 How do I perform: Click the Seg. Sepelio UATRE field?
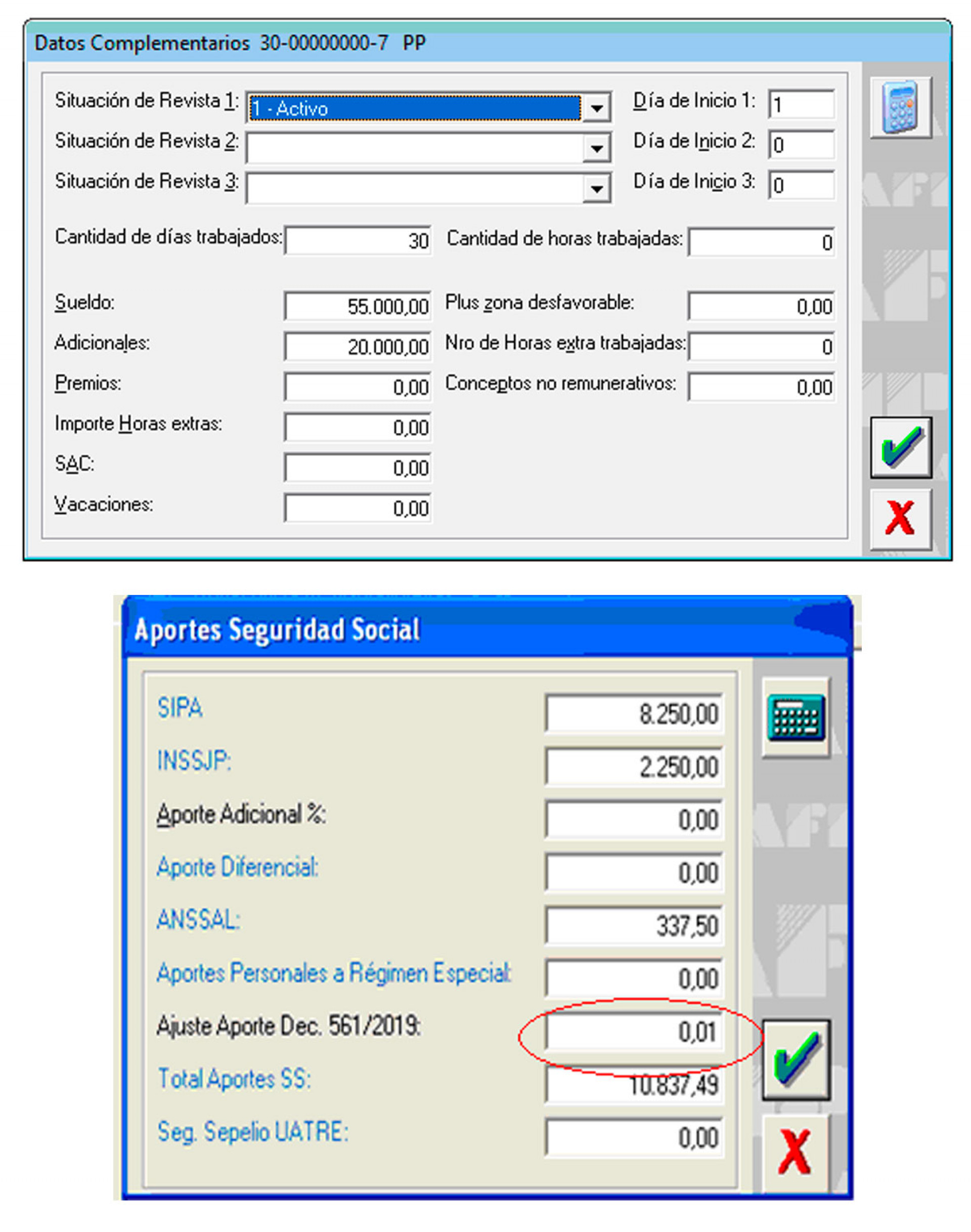[x=634, y=1137]
